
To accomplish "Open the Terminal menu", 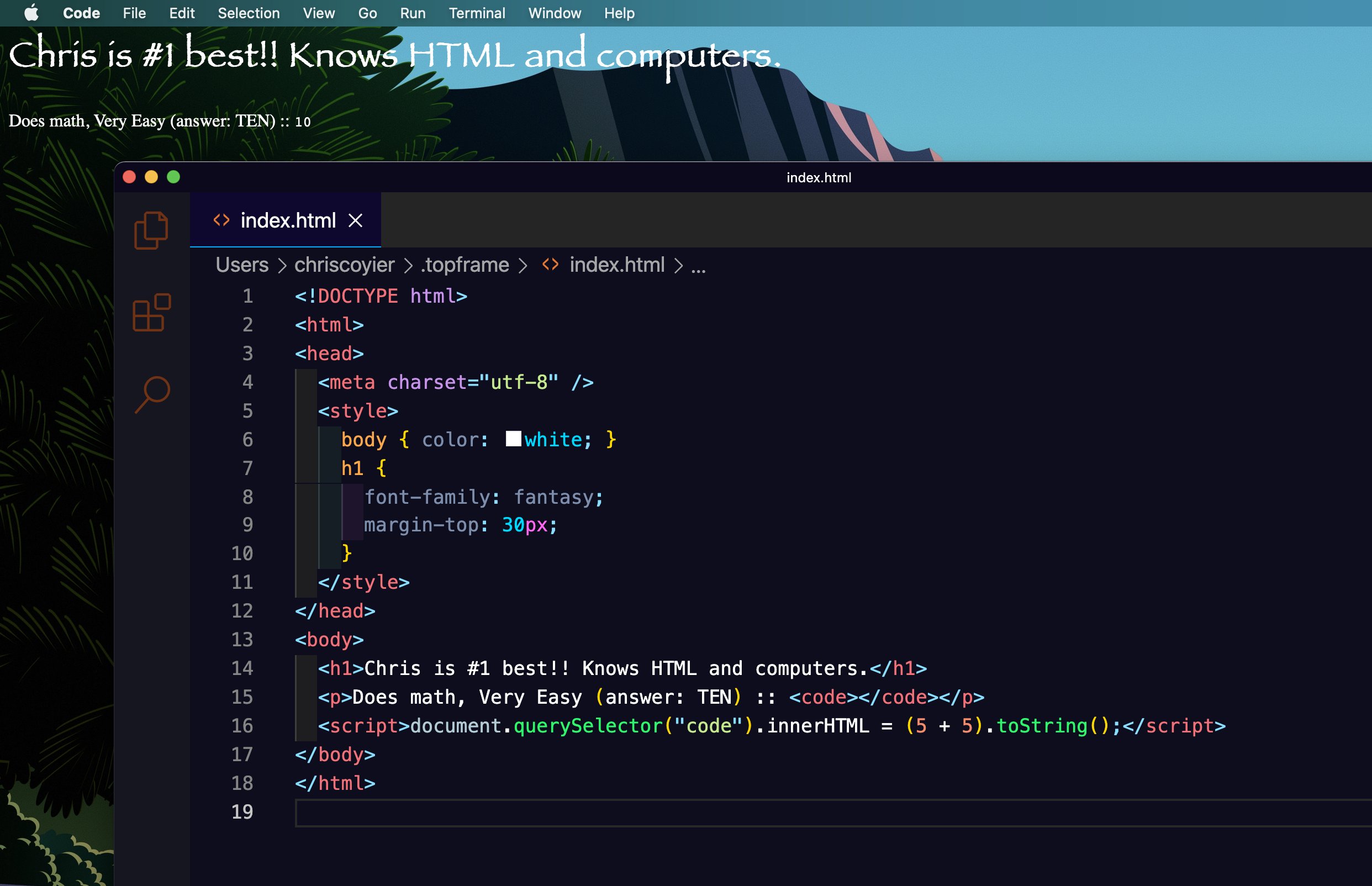I will [477, 13].
